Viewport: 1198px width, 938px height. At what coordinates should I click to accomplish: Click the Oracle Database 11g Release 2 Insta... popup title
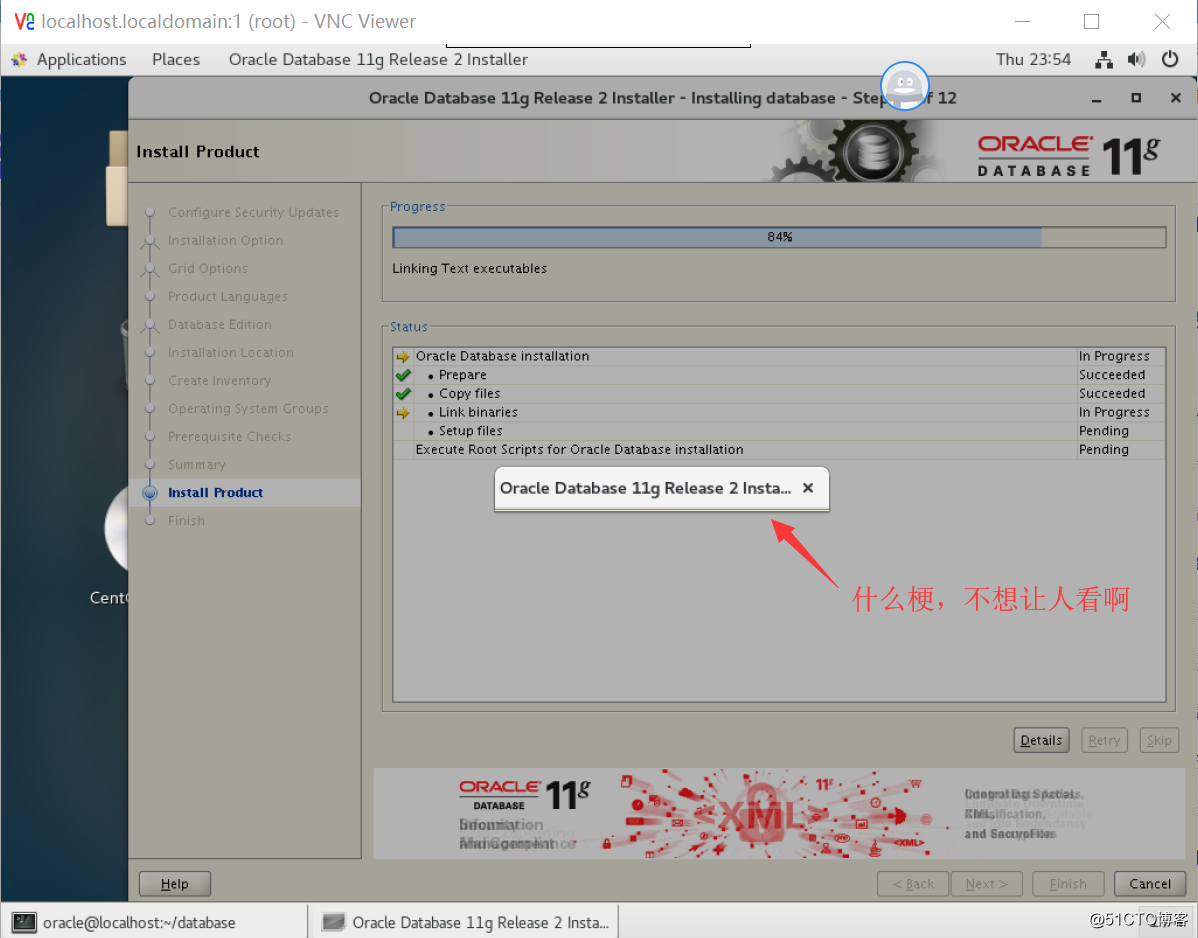coord(646,488)
